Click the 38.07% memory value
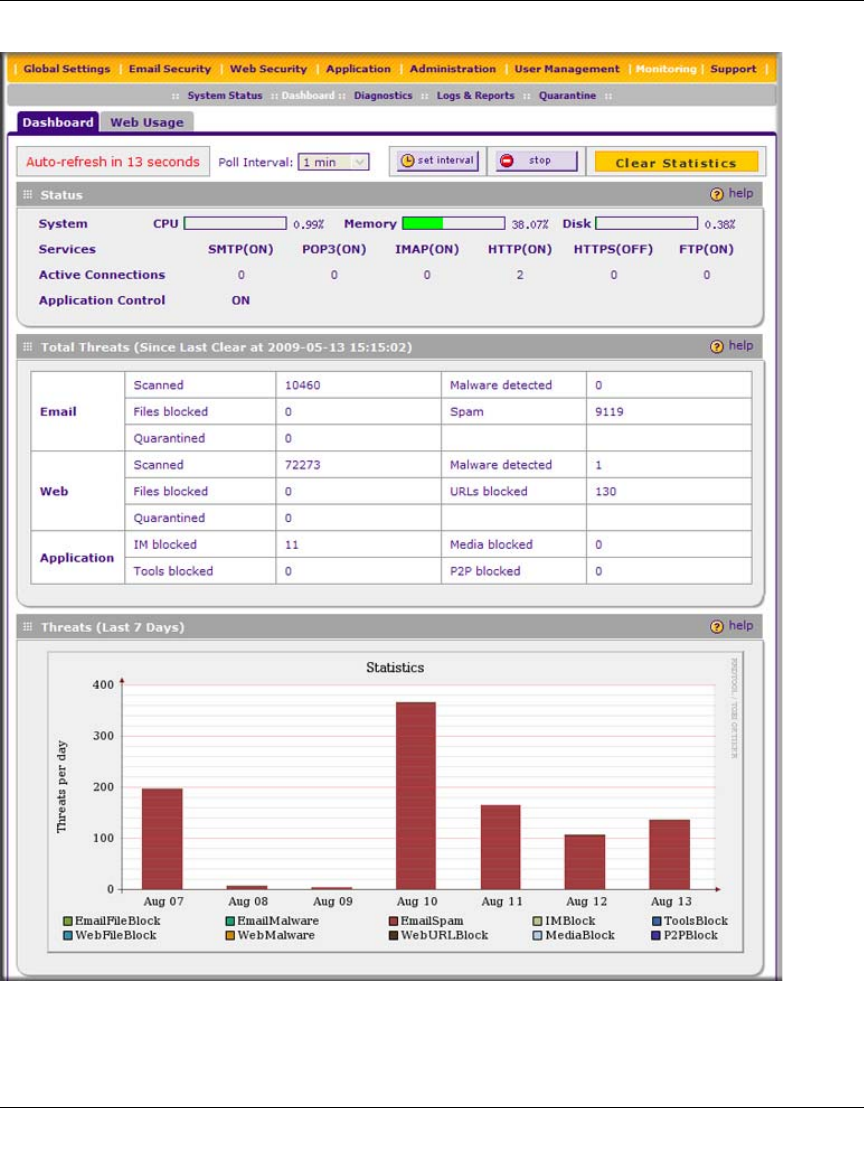The width and height of the screenshot is (864, 1170). coord(530,224)
